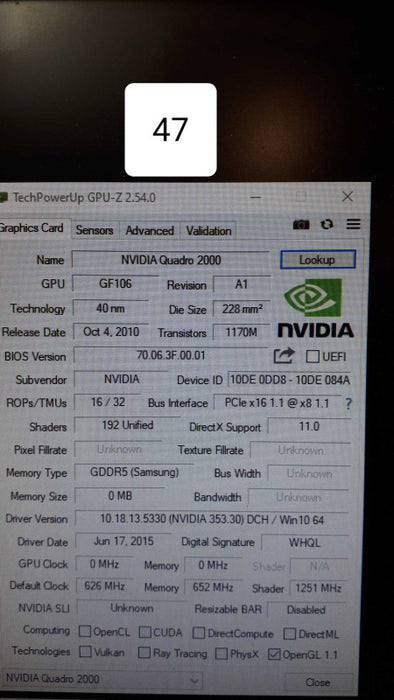Image resolution: width=394 pixels, height=700 pixels.
Task: Click the Transistors field 1170M
Action: point(241,332)
